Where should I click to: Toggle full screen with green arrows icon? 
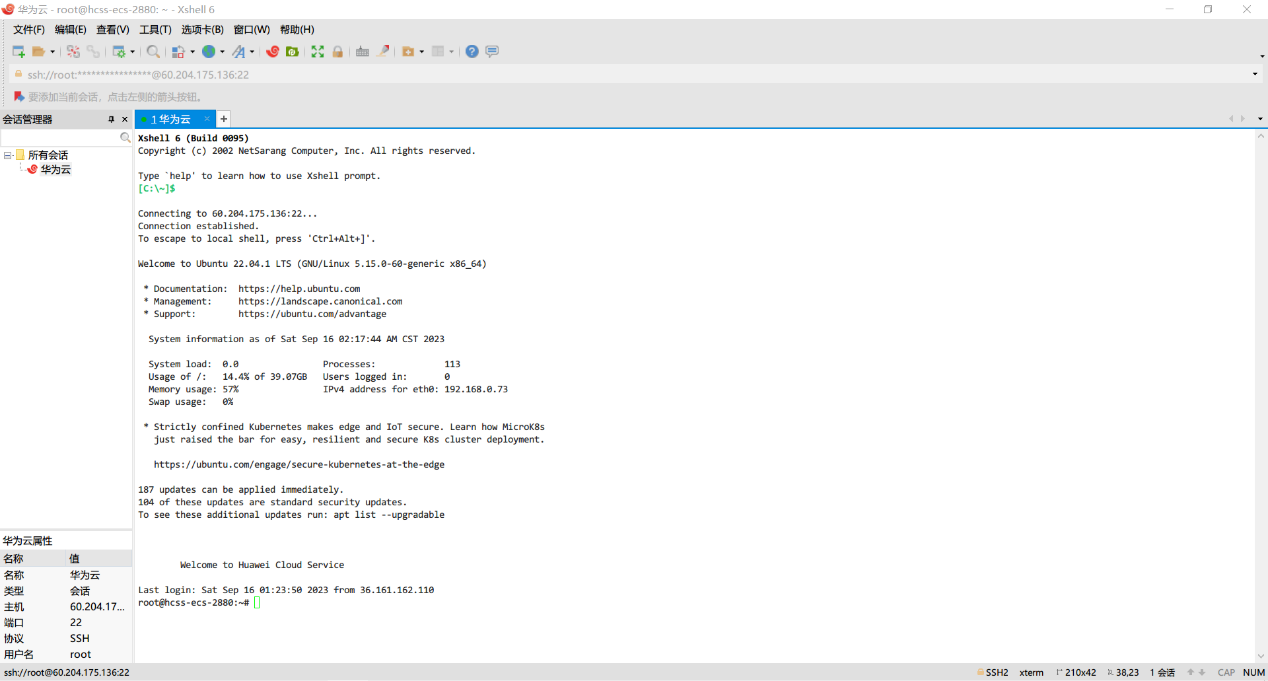[318, 51]
